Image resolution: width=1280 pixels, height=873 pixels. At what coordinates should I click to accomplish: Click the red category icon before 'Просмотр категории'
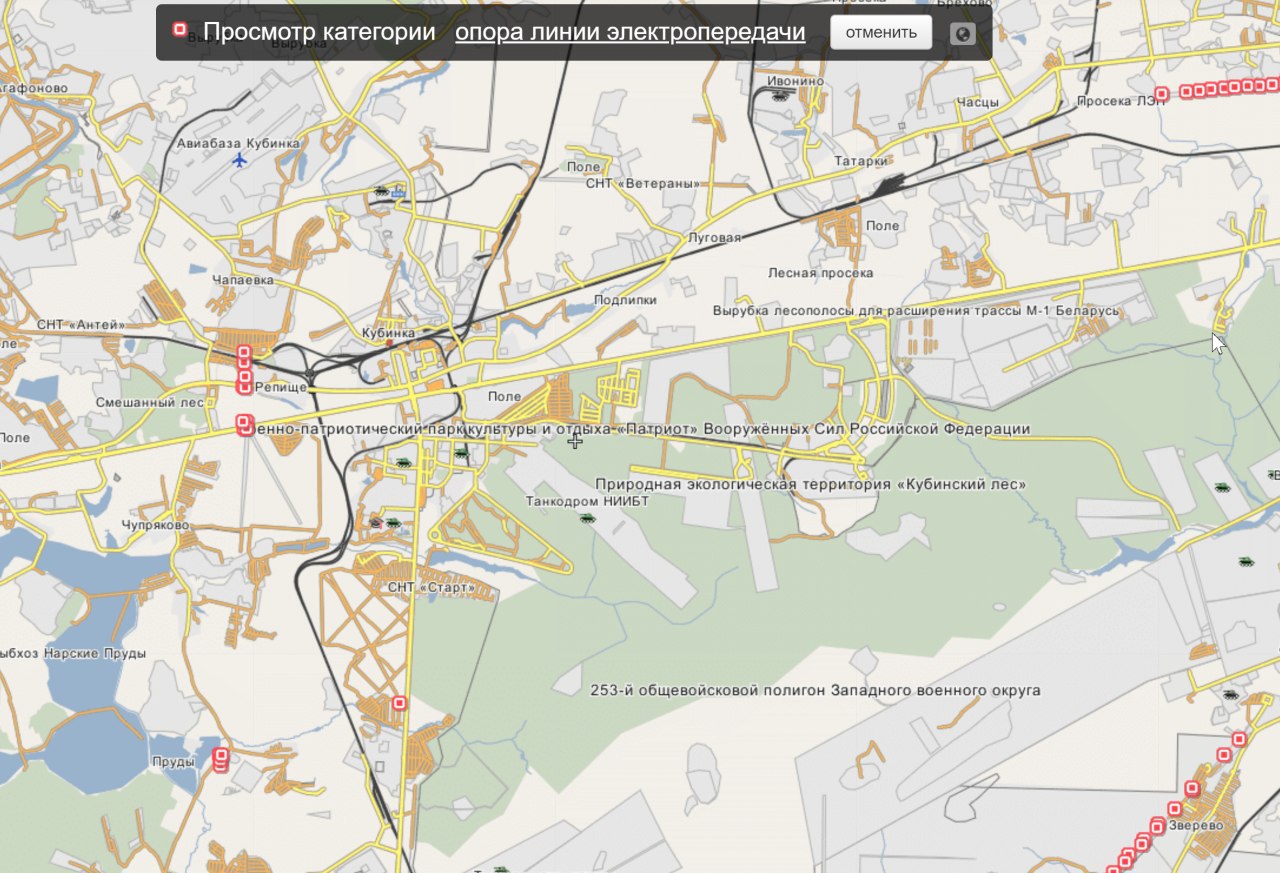point(180,31)
